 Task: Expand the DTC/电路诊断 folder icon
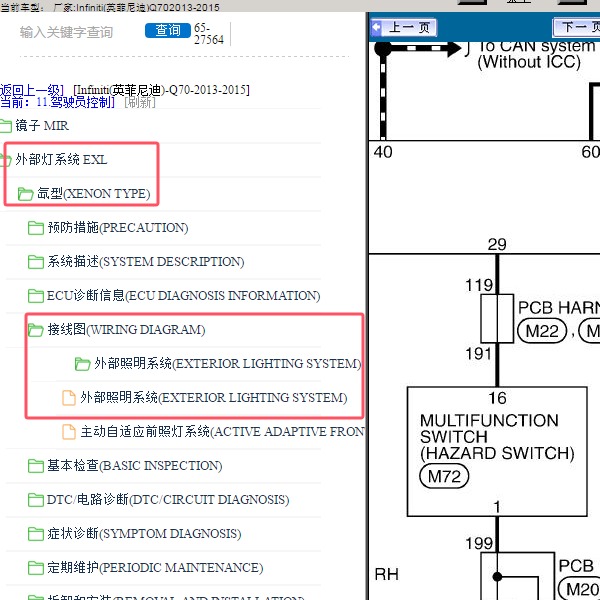pyautogui.click(x=36, y=500)
